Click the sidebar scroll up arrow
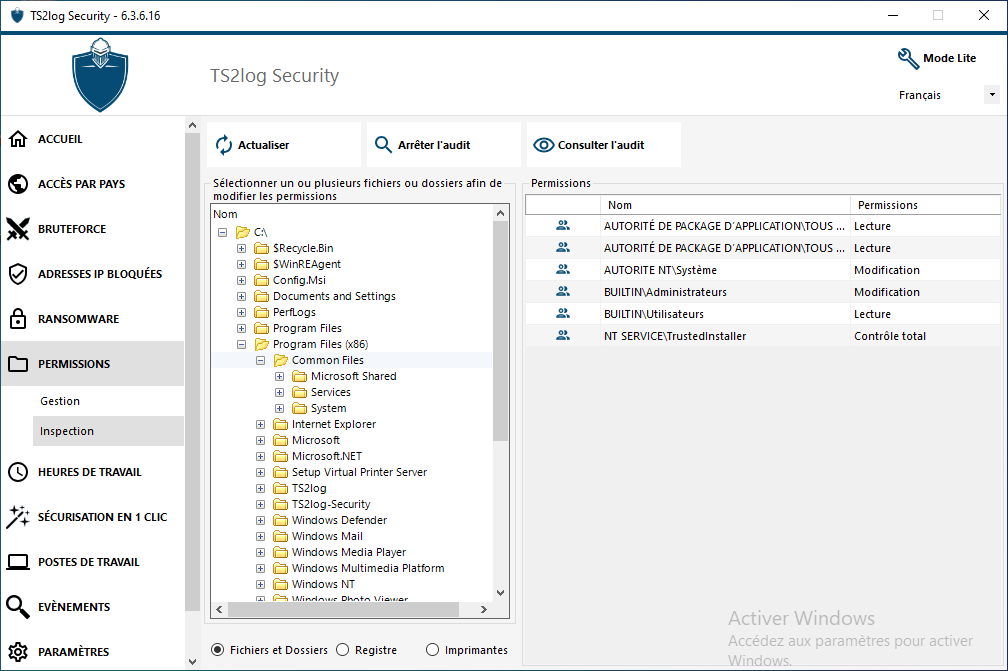Image resolution: width=1008 pixels, height=671 pixels. (192, 125)
